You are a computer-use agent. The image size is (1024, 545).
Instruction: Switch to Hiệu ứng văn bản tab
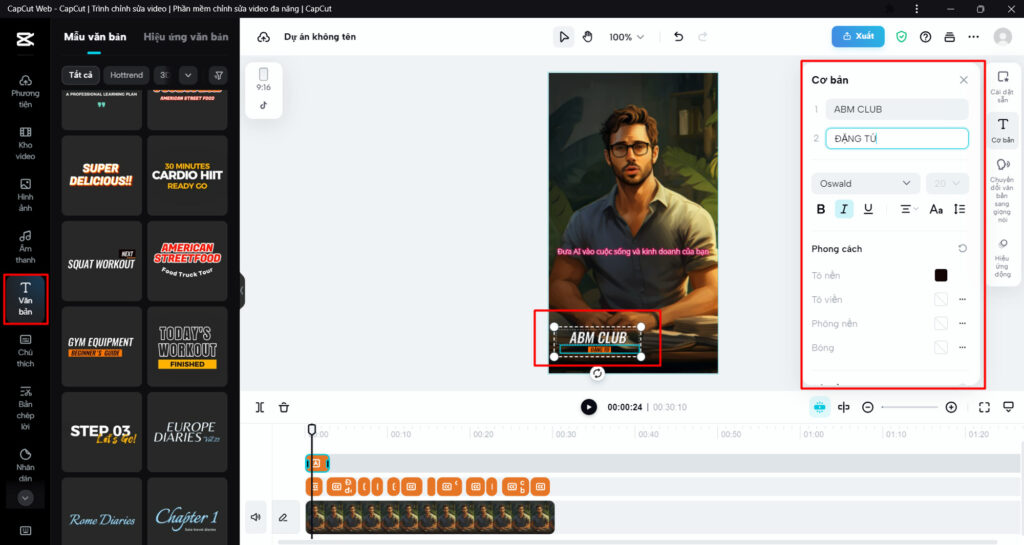[x=185, y=37]
